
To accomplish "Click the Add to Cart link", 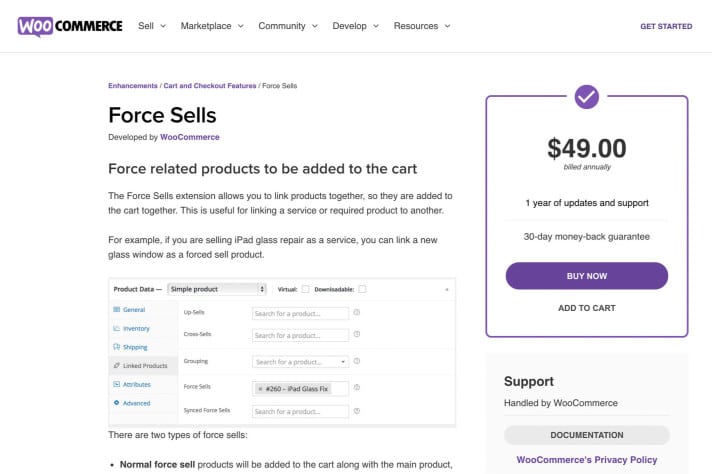I will click(x=586, y=308).
